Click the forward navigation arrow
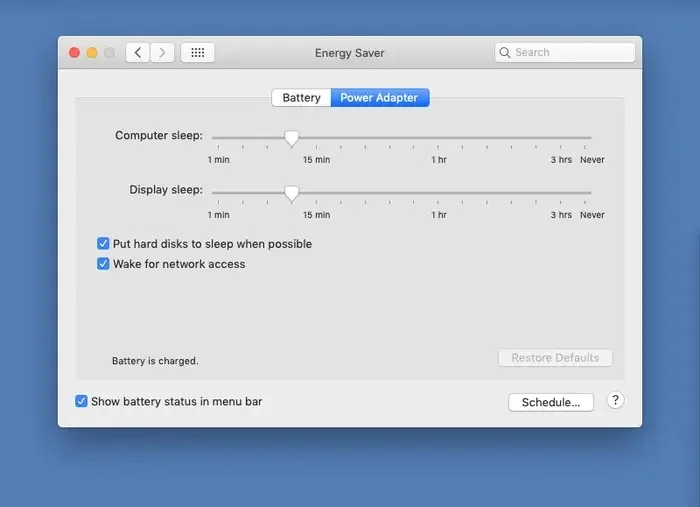Image resolution: width=700 pixels, height=507 pixels. (x=162, y=52)
